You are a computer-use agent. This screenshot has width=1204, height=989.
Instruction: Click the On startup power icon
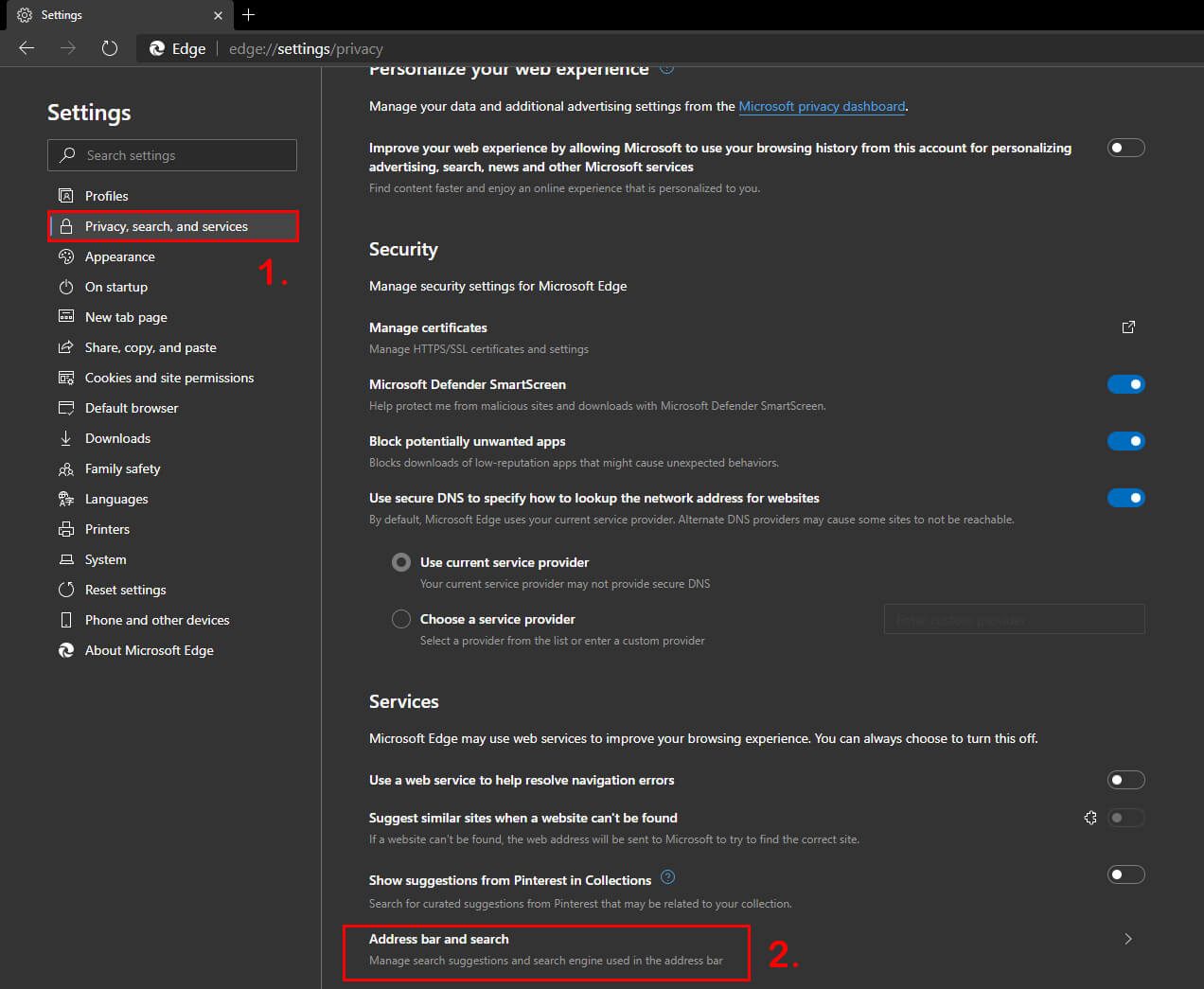pos(66,287)
